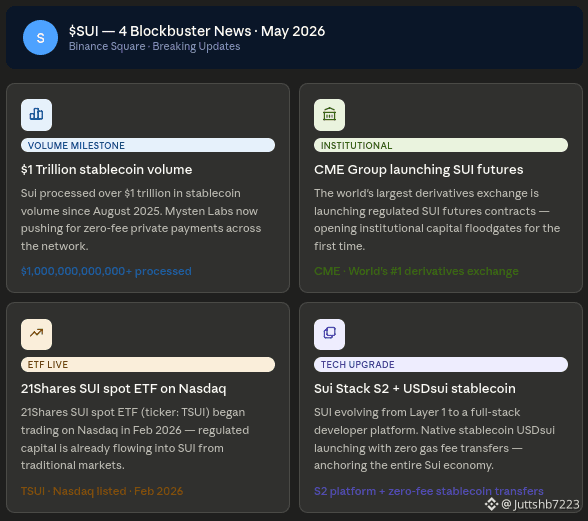Click the bar chart volume icon
Viewport: 588px width, 521px height.
point(36,115)
